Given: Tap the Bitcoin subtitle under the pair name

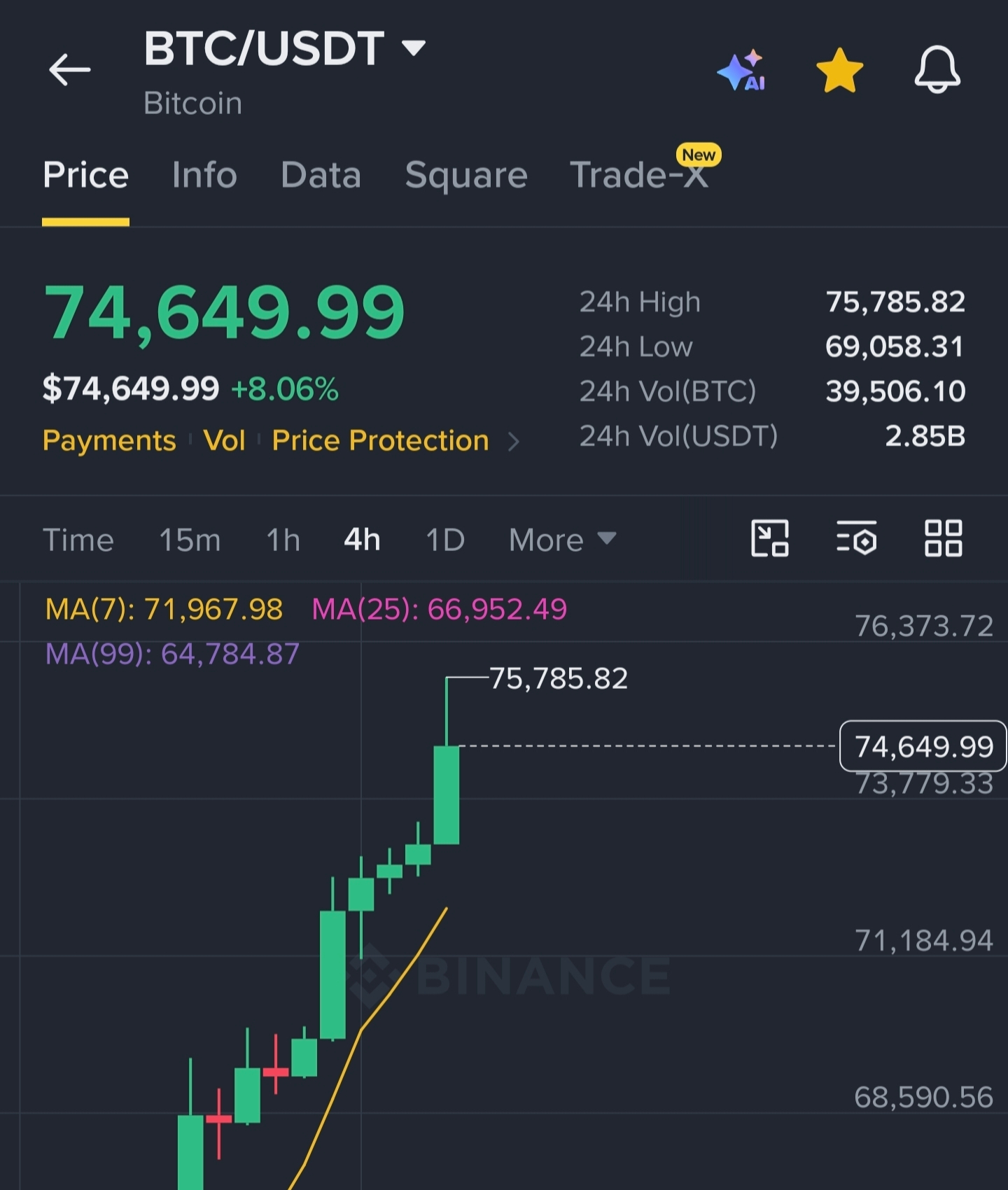Looking at the screenshot, I should [x=193, y=103].
